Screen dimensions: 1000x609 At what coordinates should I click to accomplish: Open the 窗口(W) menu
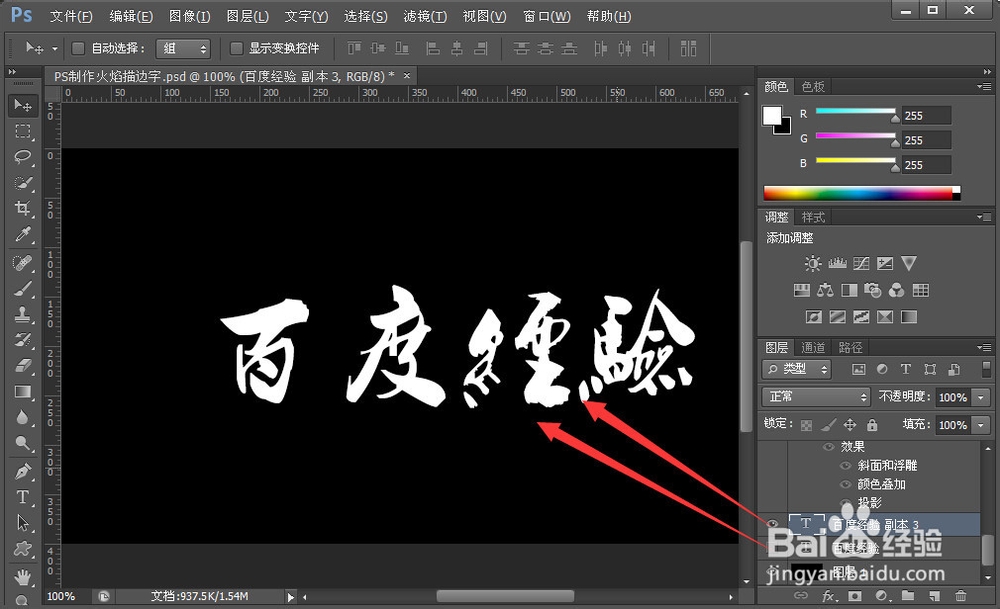(547, 17)
